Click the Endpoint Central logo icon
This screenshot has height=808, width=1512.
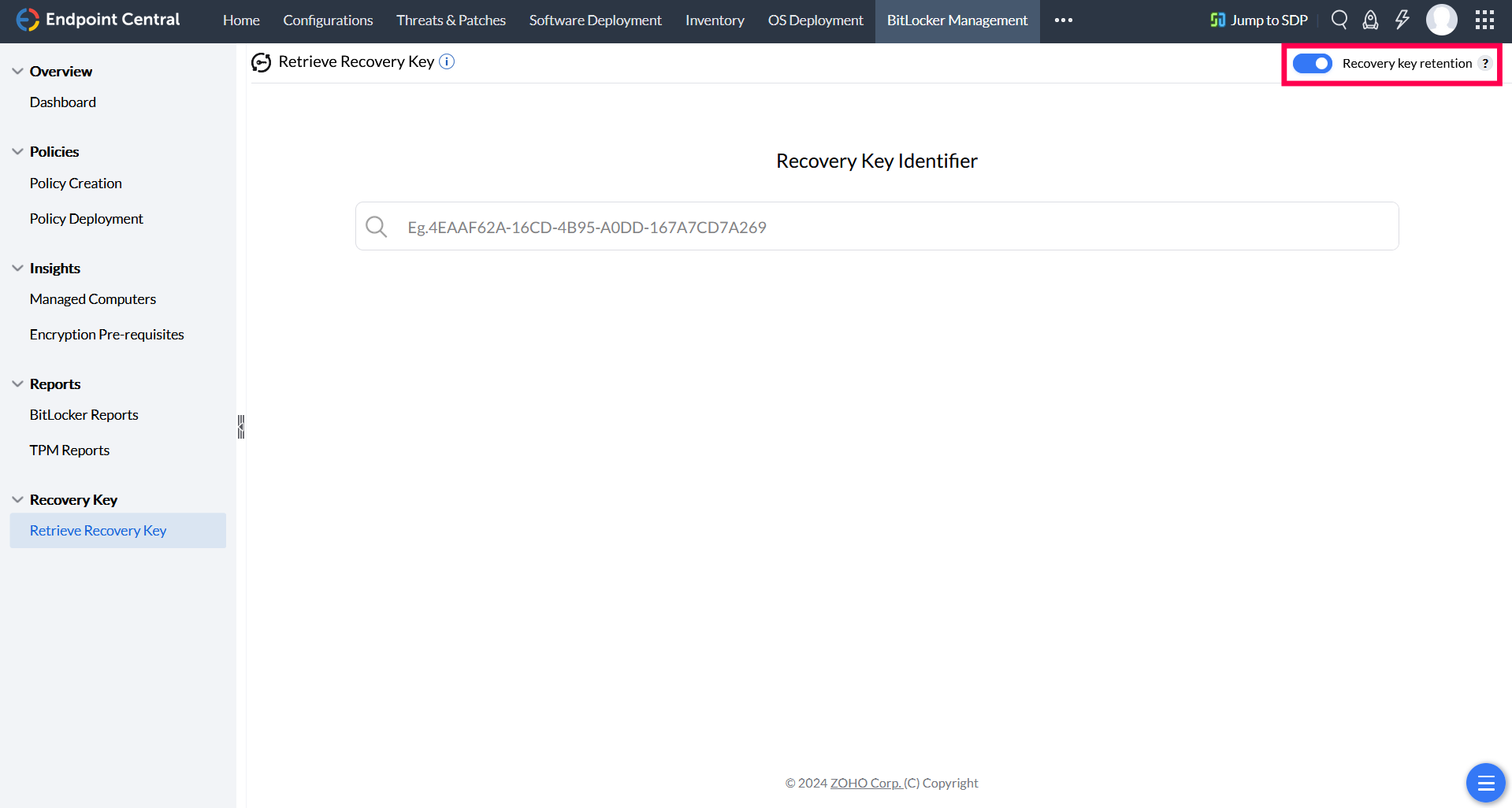pyautogui.click(x=28, y=20)
